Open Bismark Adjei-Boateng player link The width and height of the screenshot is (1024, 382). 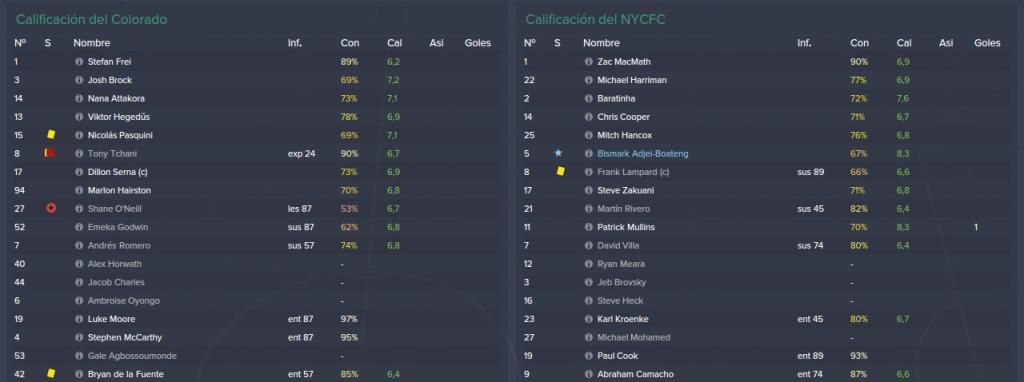(643, 154)
